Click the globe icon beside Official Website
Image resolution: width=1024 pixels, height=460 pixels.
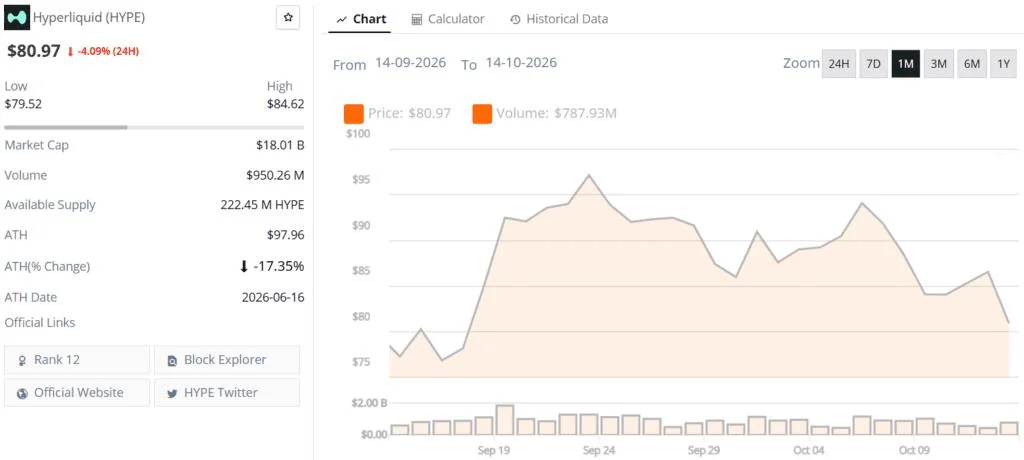[22, 393]
